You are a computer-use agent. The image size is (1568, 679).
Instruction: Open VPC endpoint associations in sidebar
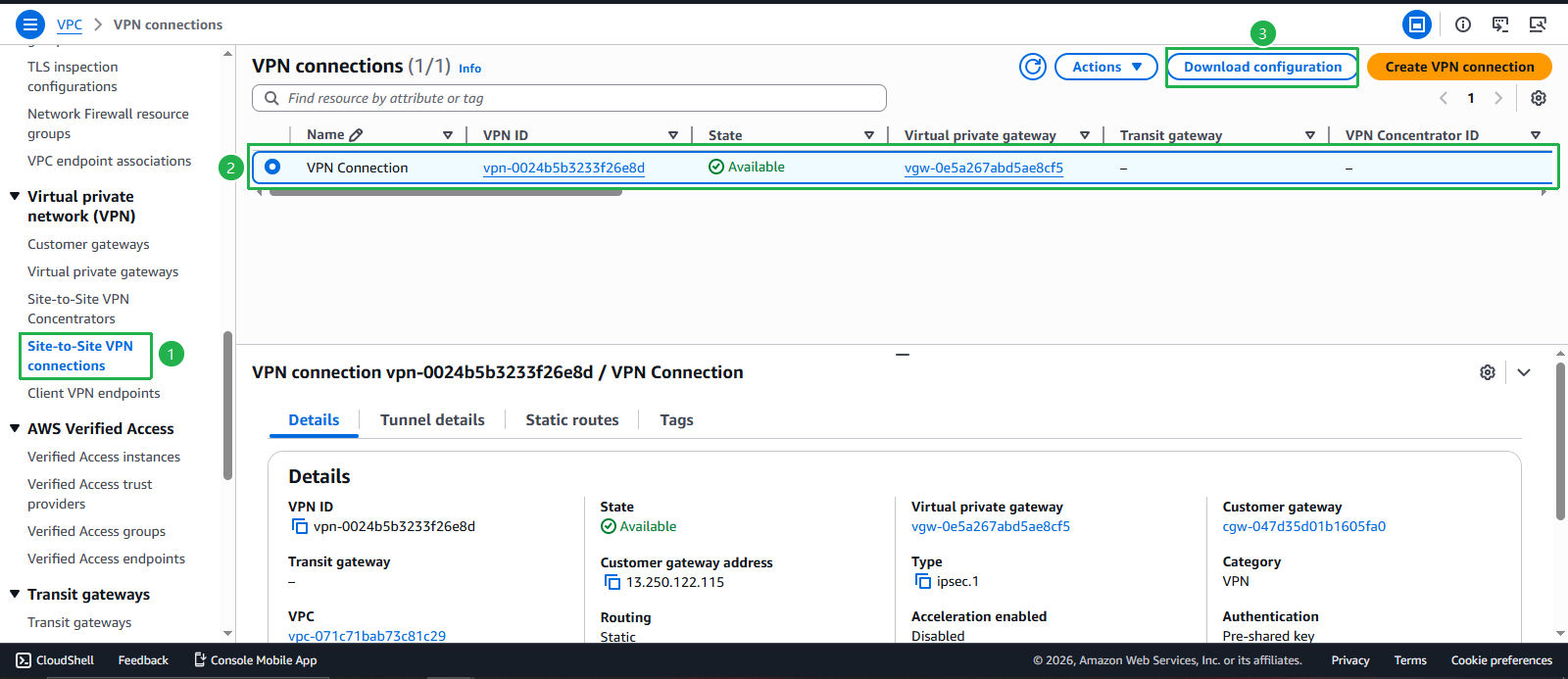point(110,161)
